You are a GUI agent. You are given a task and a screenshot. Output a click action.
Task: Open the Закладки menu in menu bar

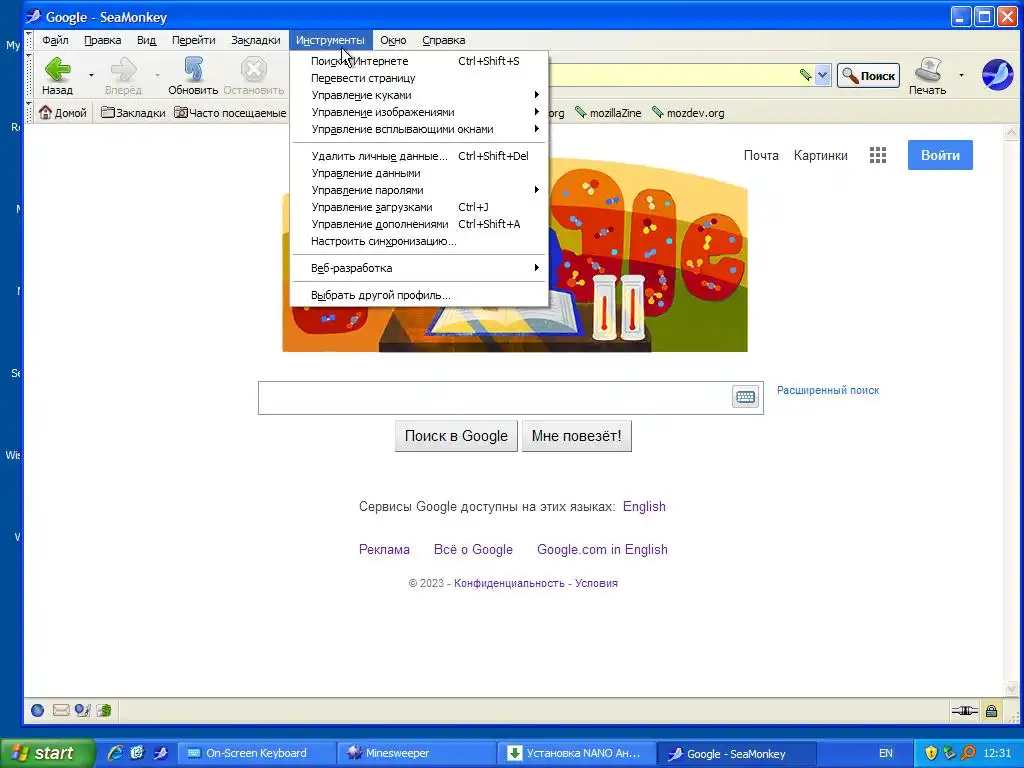255,40
